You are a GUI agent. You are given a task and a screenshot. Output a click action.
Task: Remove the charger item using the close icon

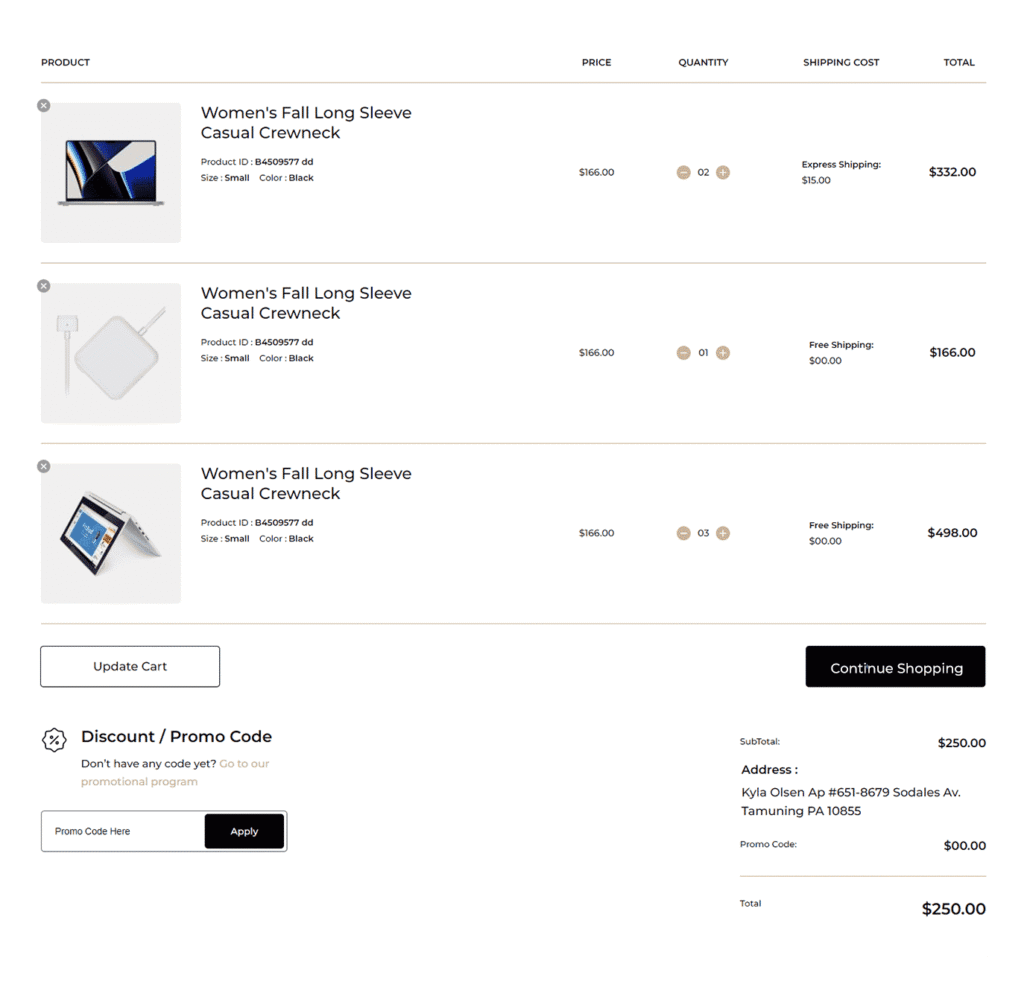click(x=43, y=286)
